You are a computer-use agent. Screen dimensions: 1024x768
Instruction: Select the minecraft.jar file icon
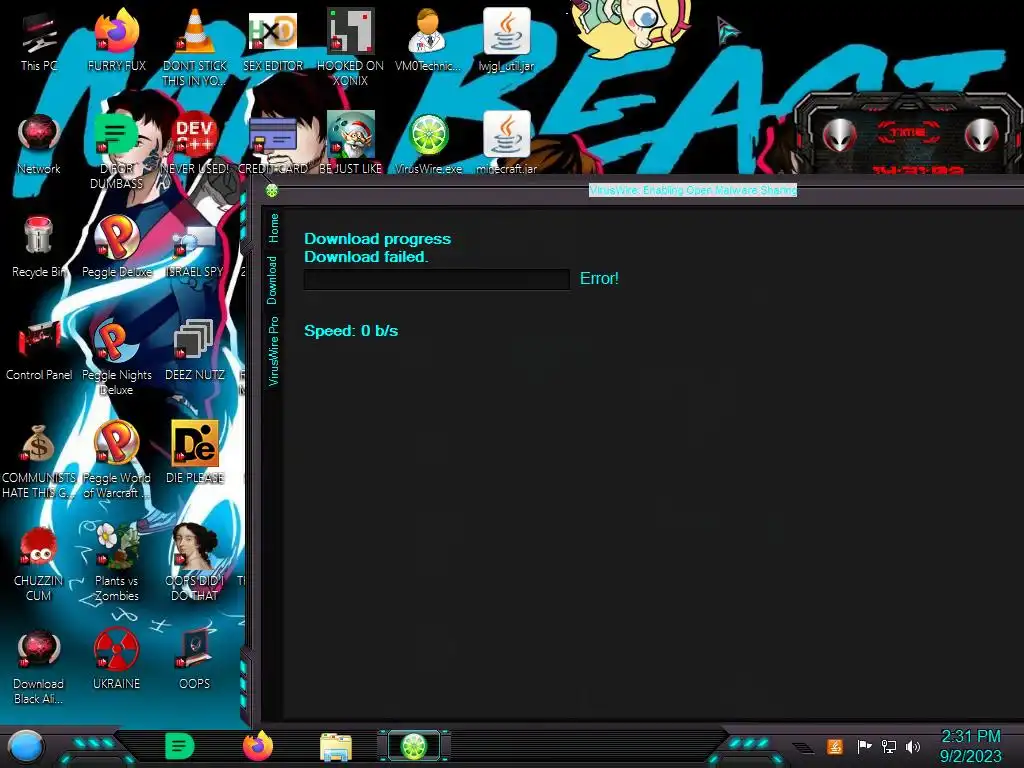point(506,144)
